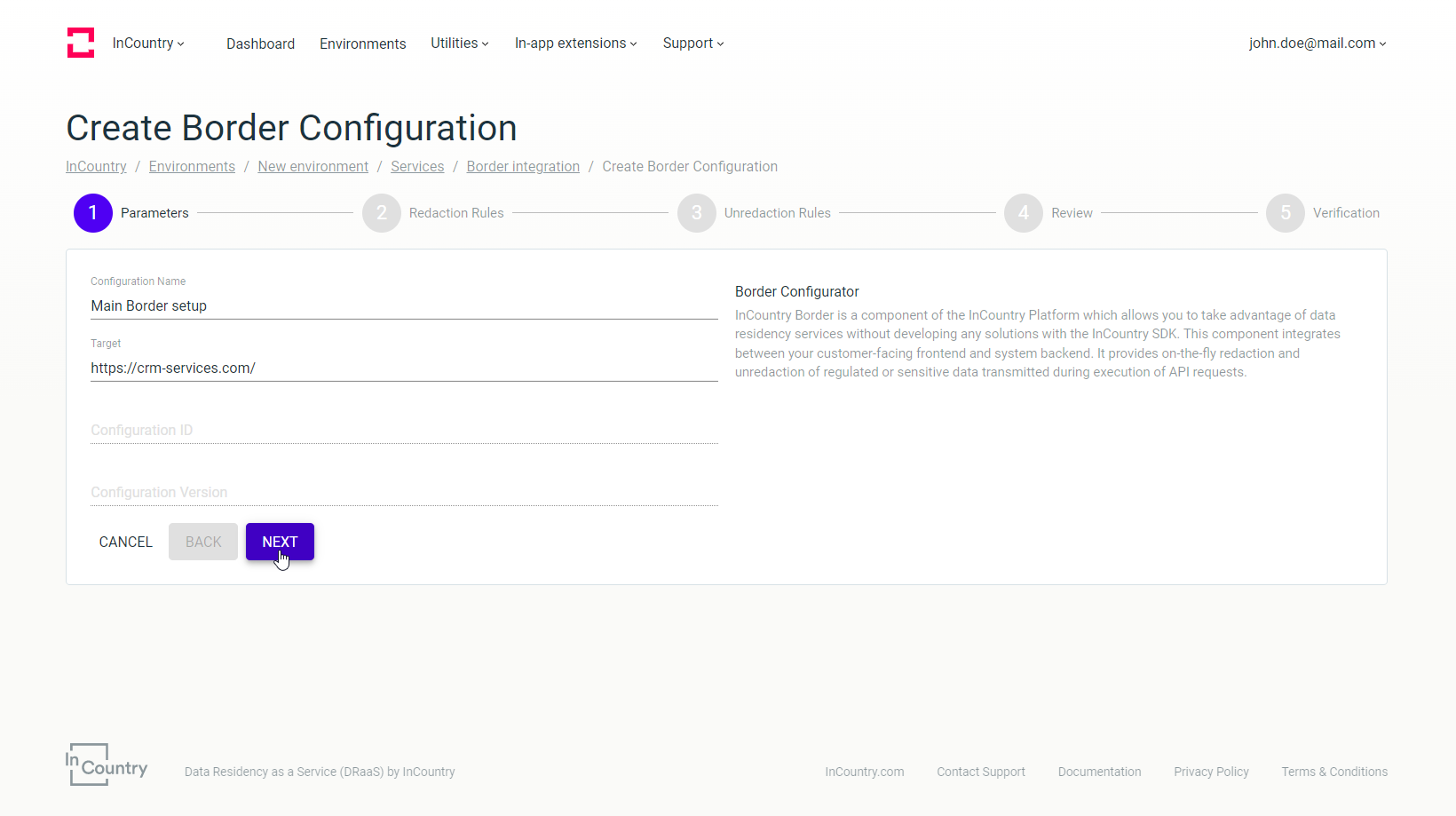
Task: Follow the Border integration breadcrumb link
Action: click(x=523, y=167)
